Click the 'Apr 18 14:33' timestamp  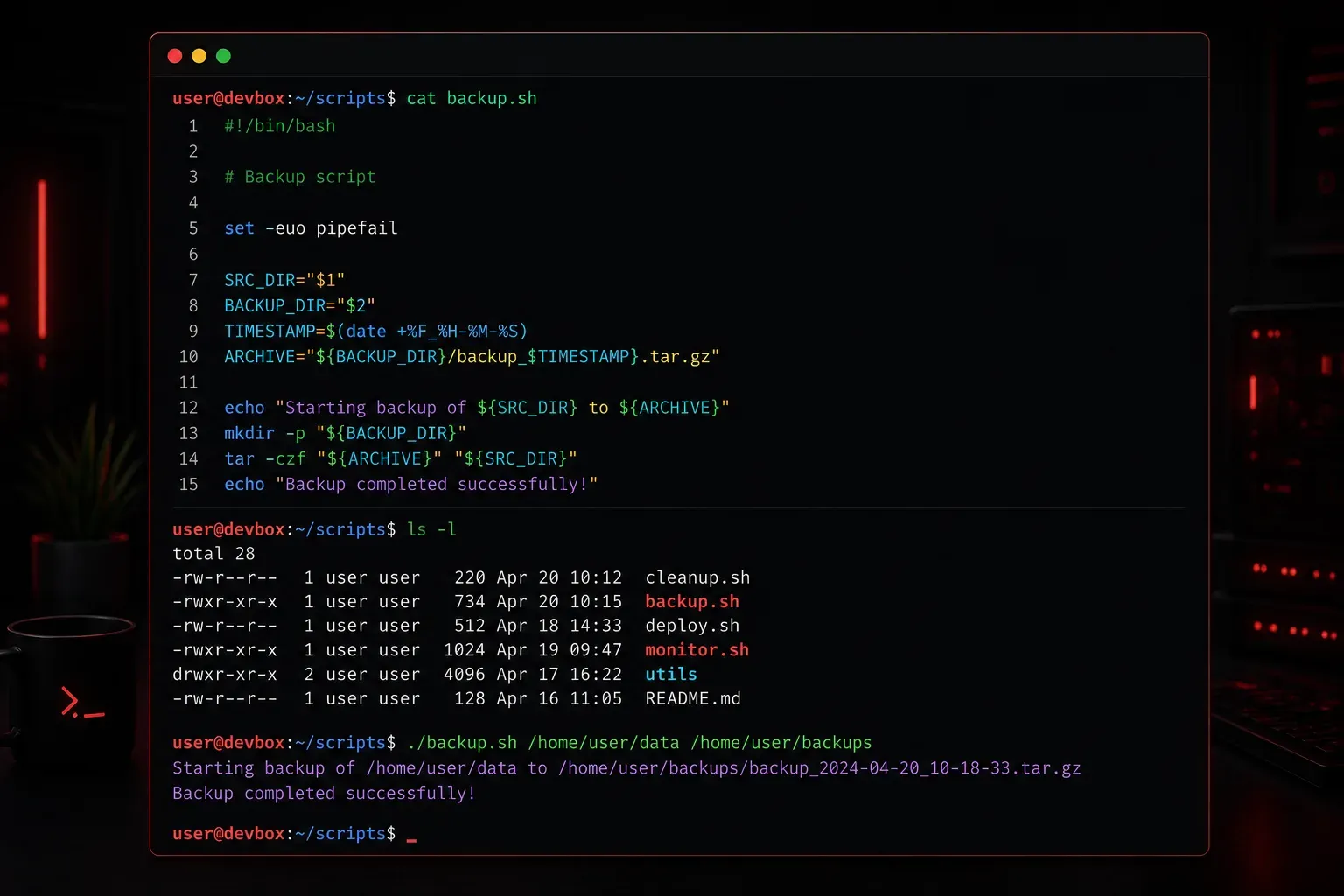point(559,626)
